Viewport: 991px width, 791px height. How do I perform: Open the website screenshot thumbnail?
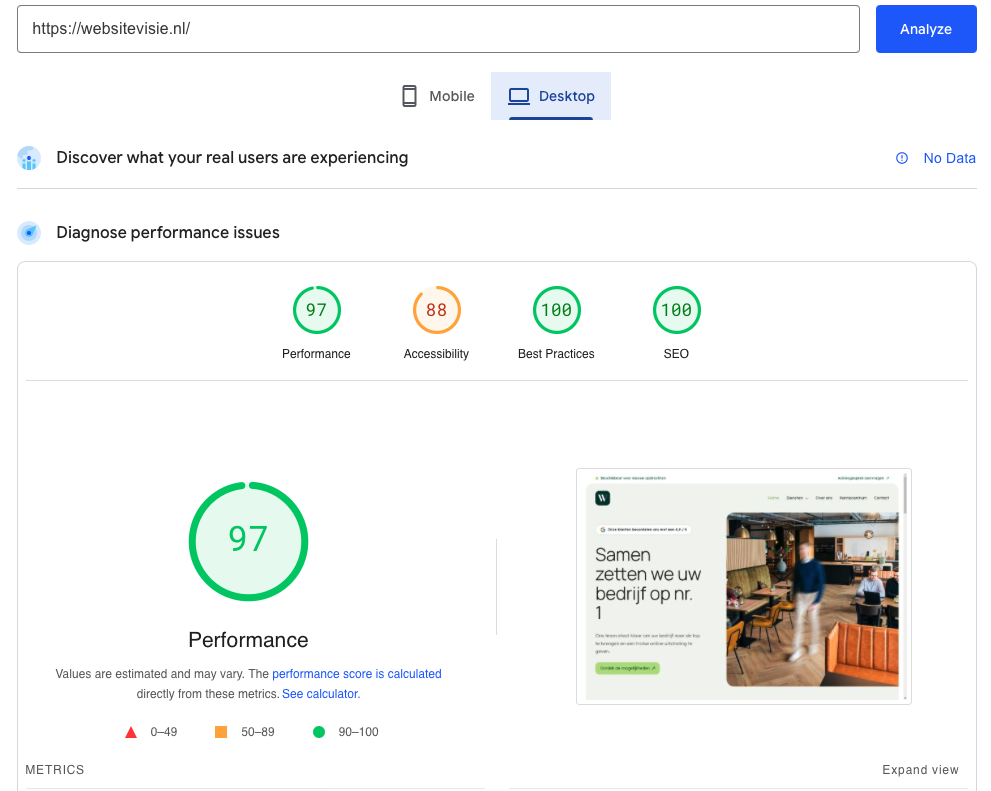744,587
